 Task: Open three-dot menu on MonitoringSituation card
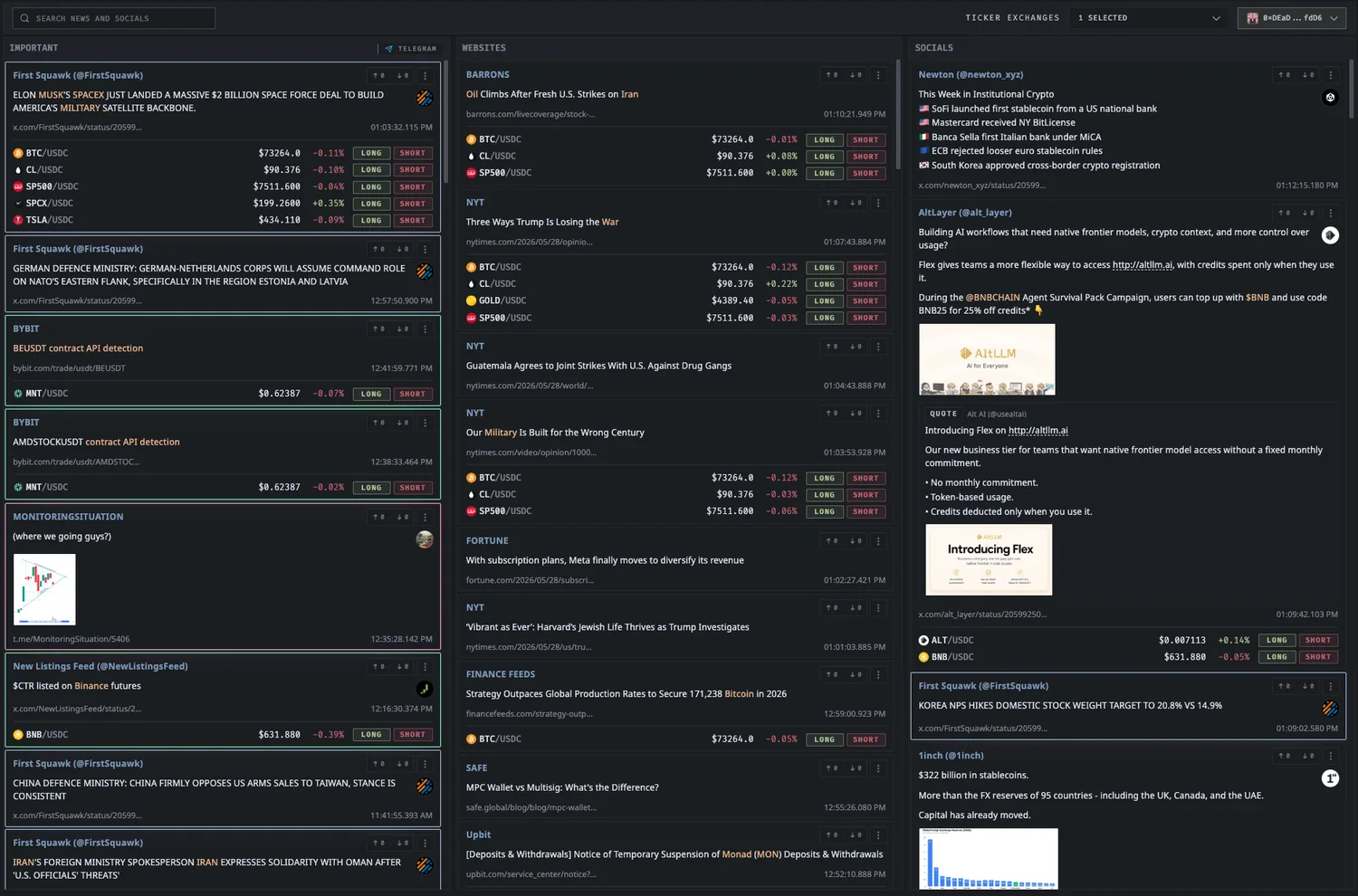click(x=425, y=517)
